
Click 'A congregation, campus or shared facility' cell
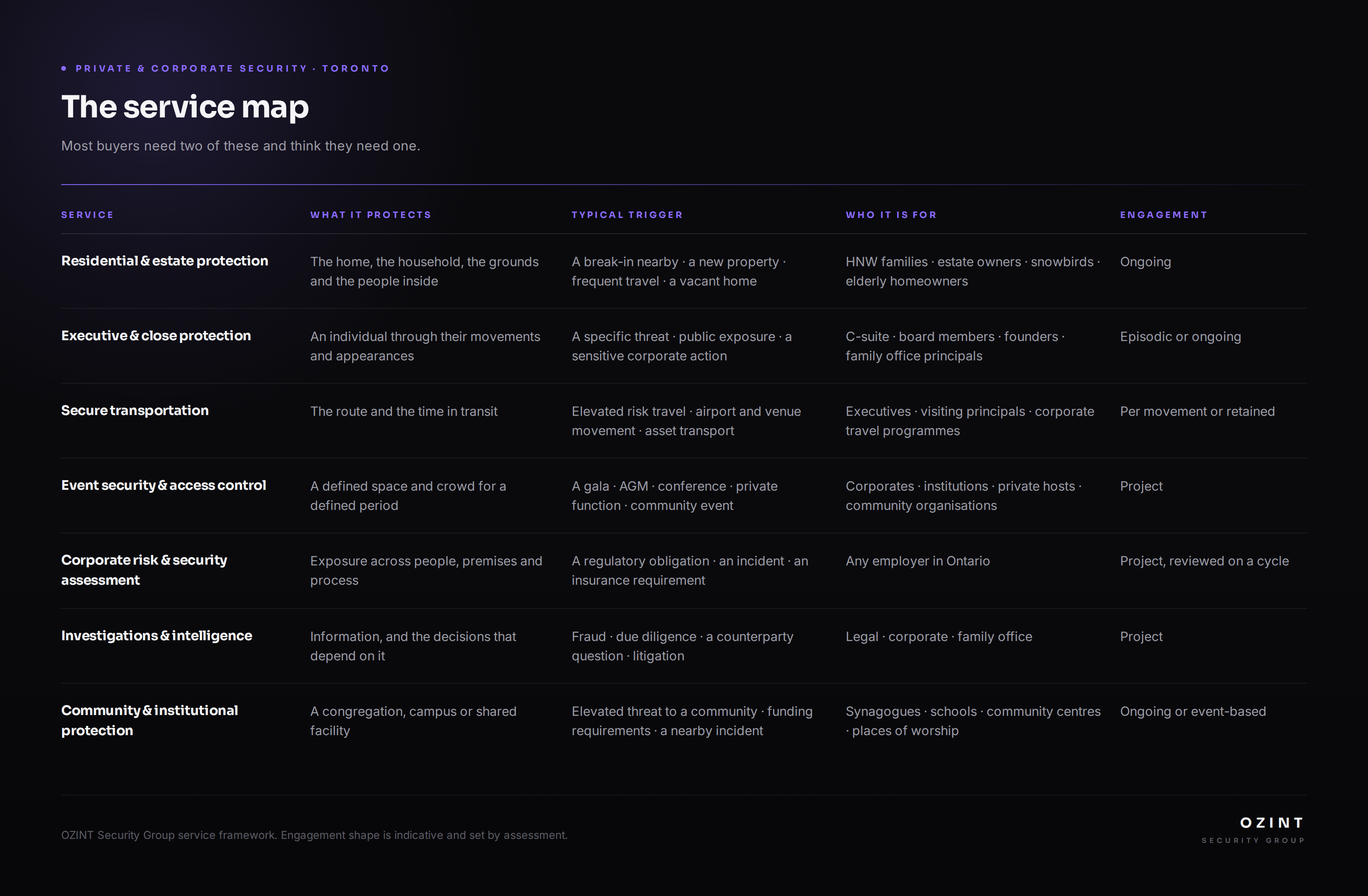coord(413,721)
